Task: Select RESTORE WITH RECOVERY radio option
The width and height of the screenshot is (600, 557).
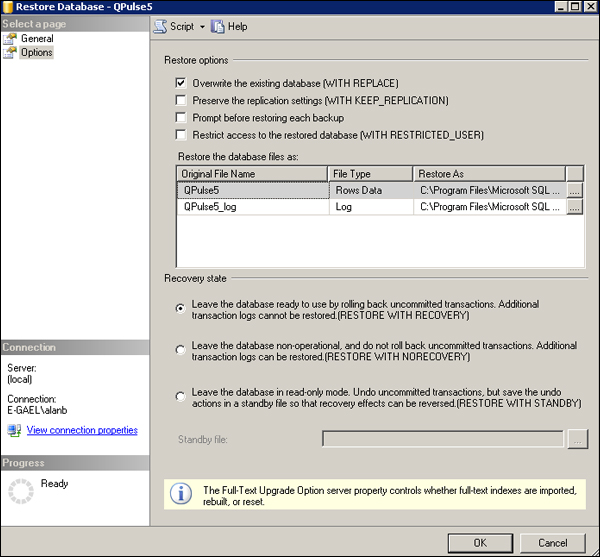Action: pyautogui.click(x=181, y=308)
